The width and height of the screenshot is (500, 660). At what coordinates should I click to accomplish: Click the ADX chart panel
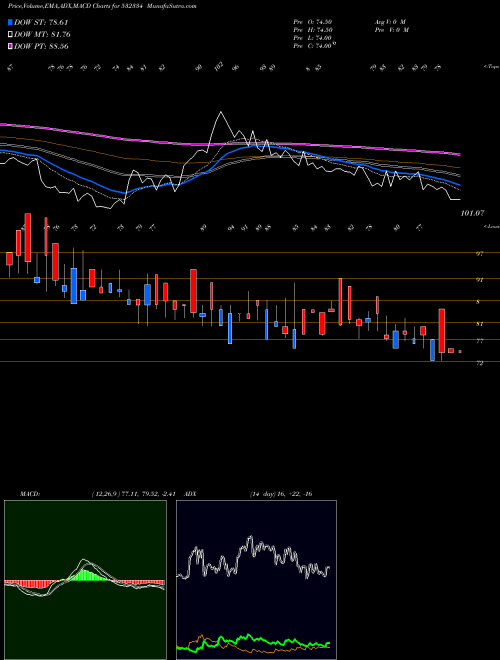[256, 580]
